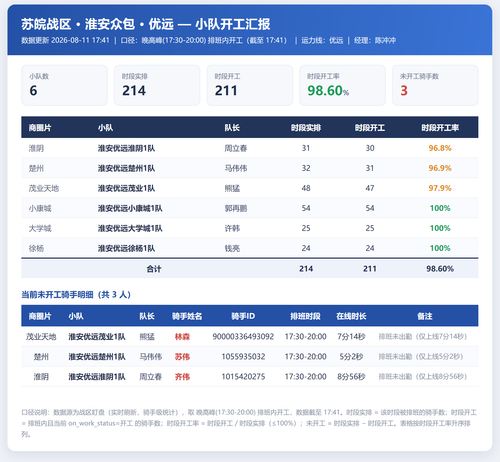Click captain name 许韩
Screen dimensions: 500x462
(x=232, y=228)
